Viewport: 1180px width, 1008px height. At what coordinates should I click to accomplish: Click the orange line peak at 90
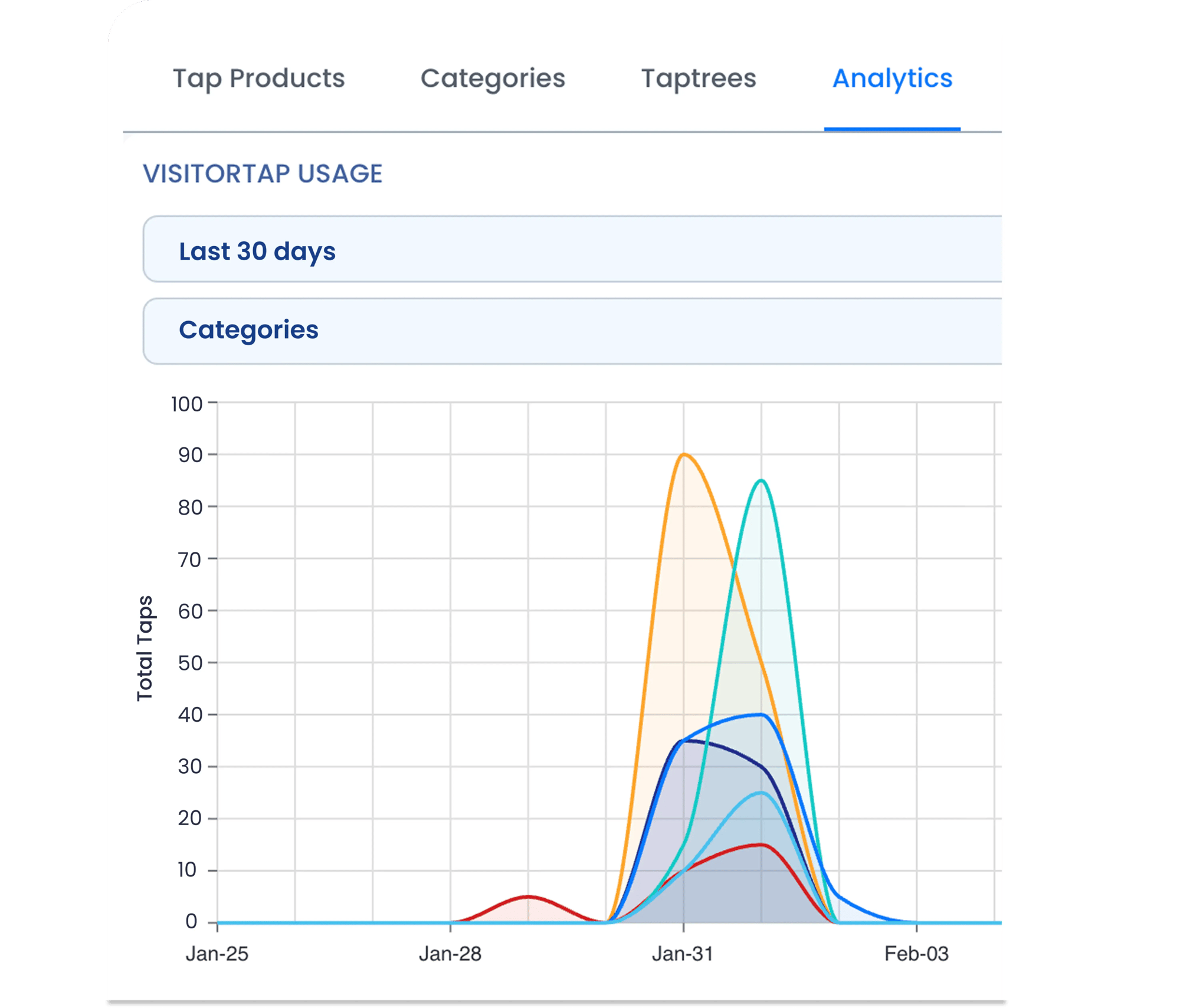(684, 454)
